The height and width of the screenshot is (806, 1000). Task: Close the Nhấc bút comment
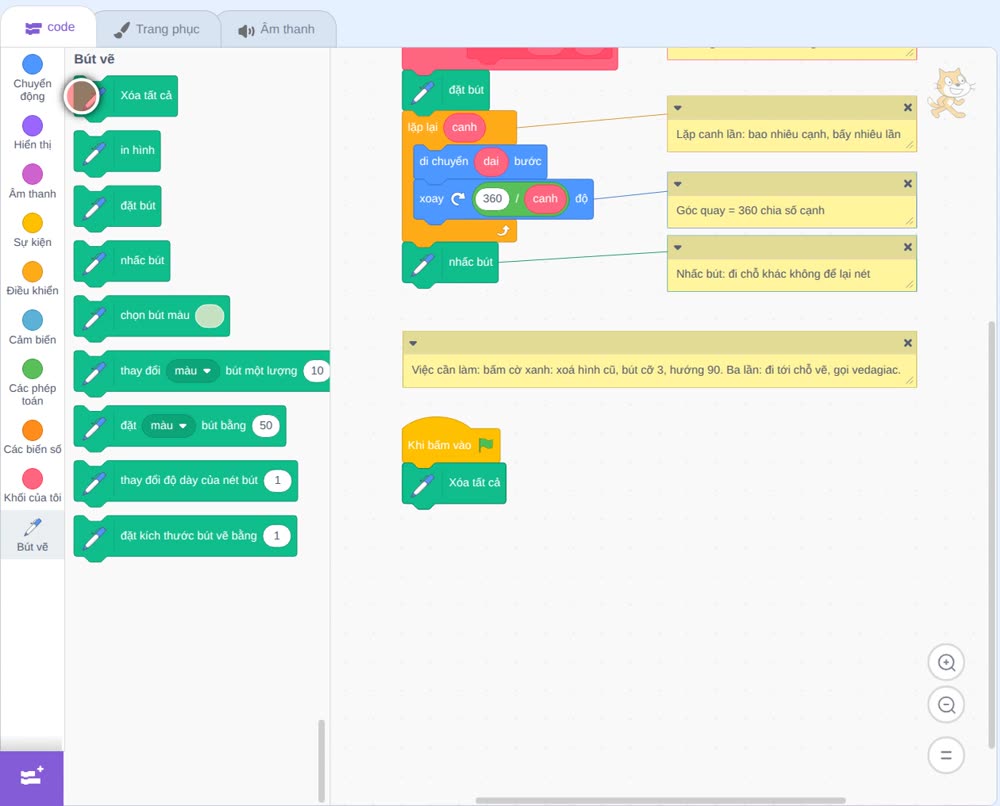pos(908,247)
